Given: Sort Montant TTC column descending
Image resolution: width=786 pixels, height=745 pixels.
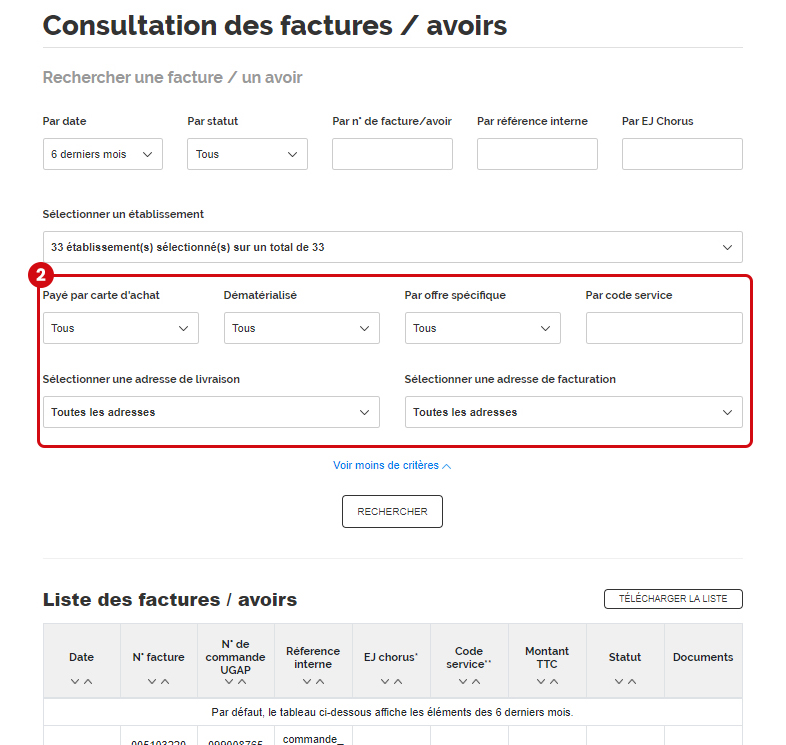Looking at the screenshot, I should [540, 682].
